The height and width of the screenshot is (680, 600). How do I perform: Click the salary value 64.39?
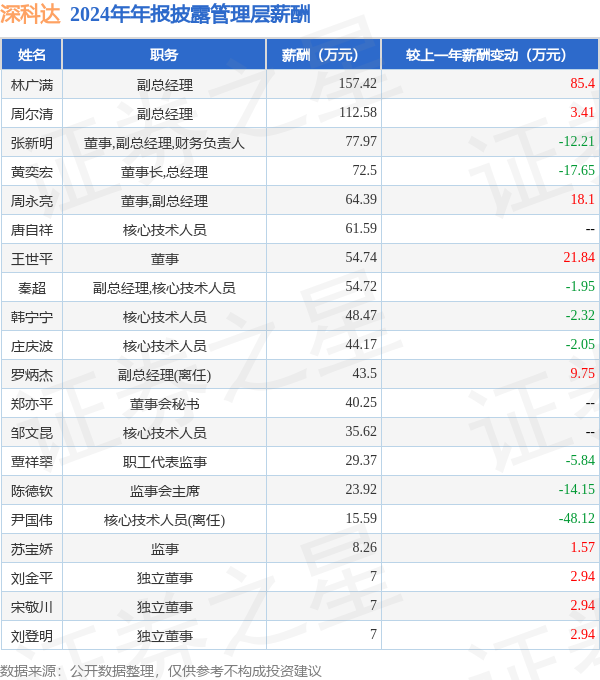[361, 199]
